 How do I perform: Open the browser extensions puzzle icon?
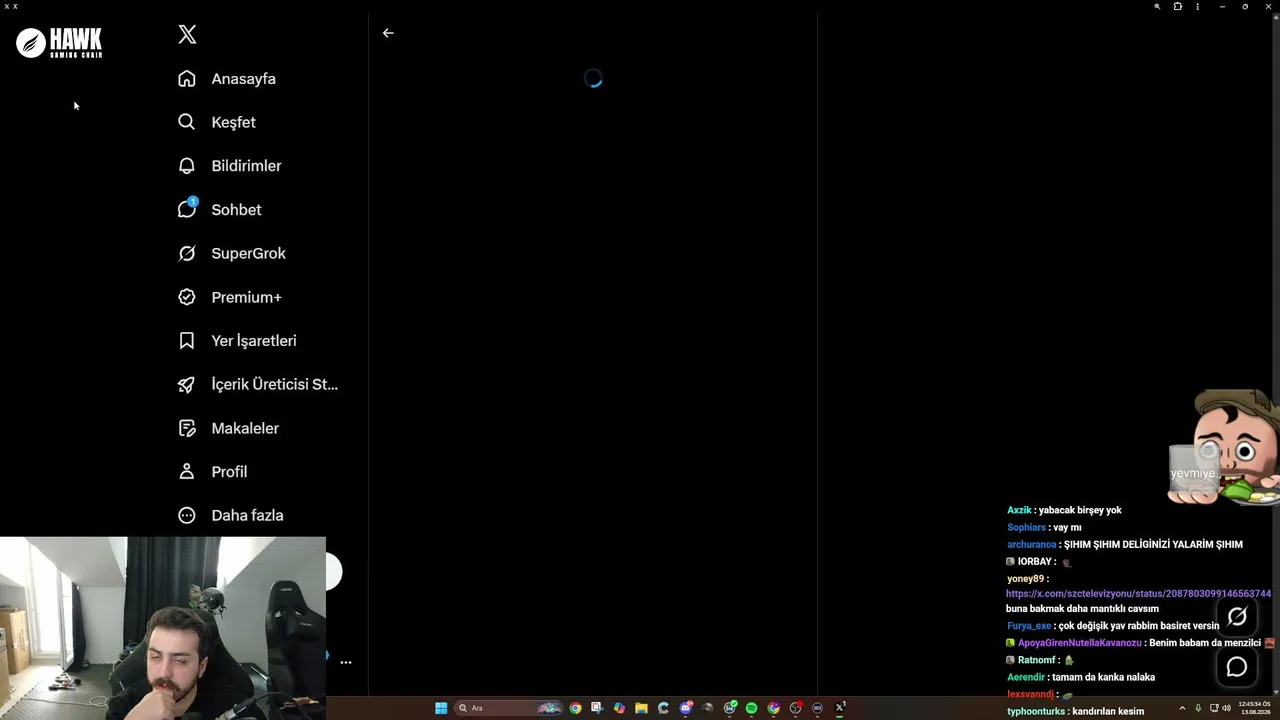point(1178,7)
